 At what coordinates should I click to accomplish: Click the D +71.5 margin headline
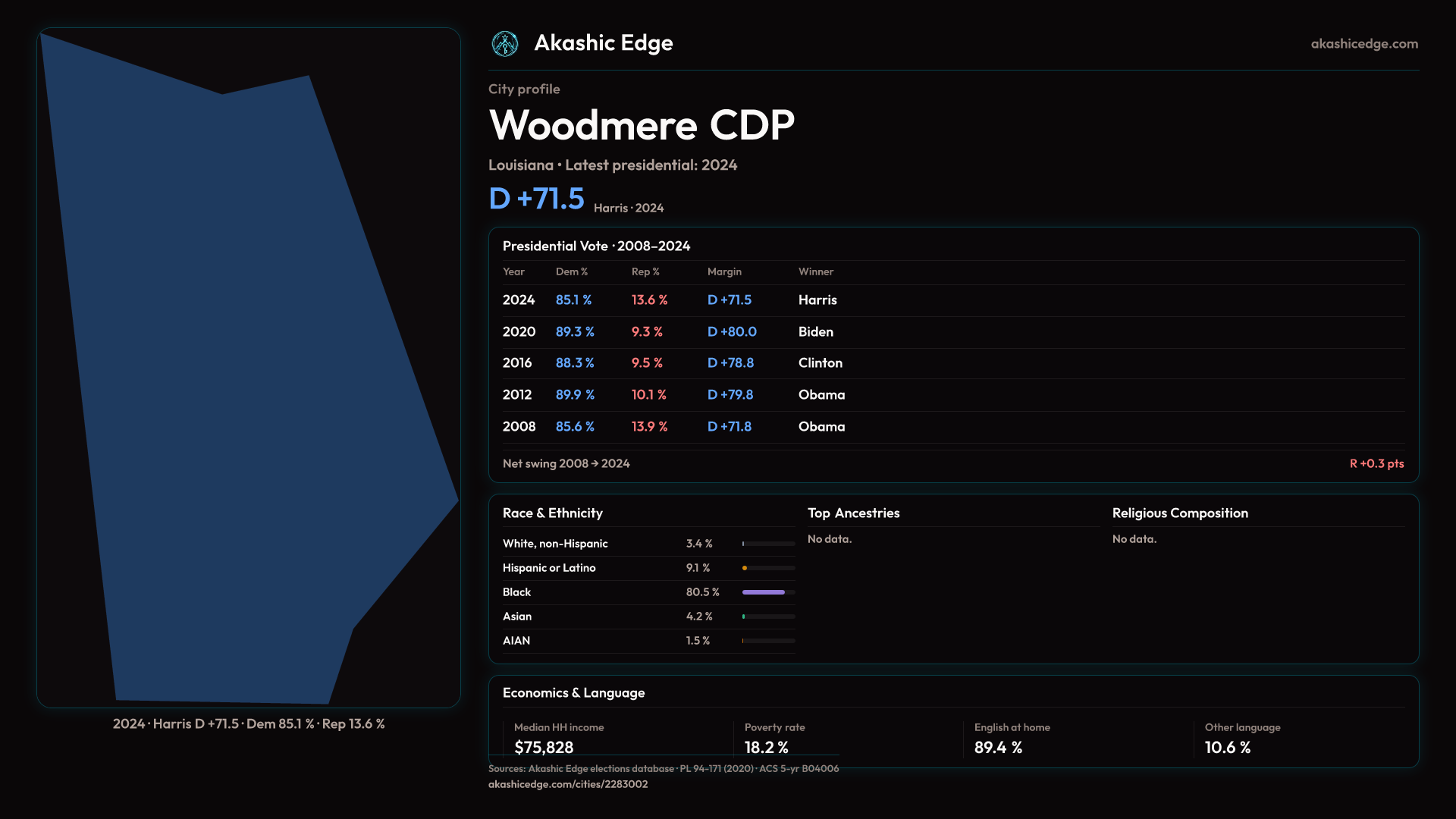pos(536,199)
